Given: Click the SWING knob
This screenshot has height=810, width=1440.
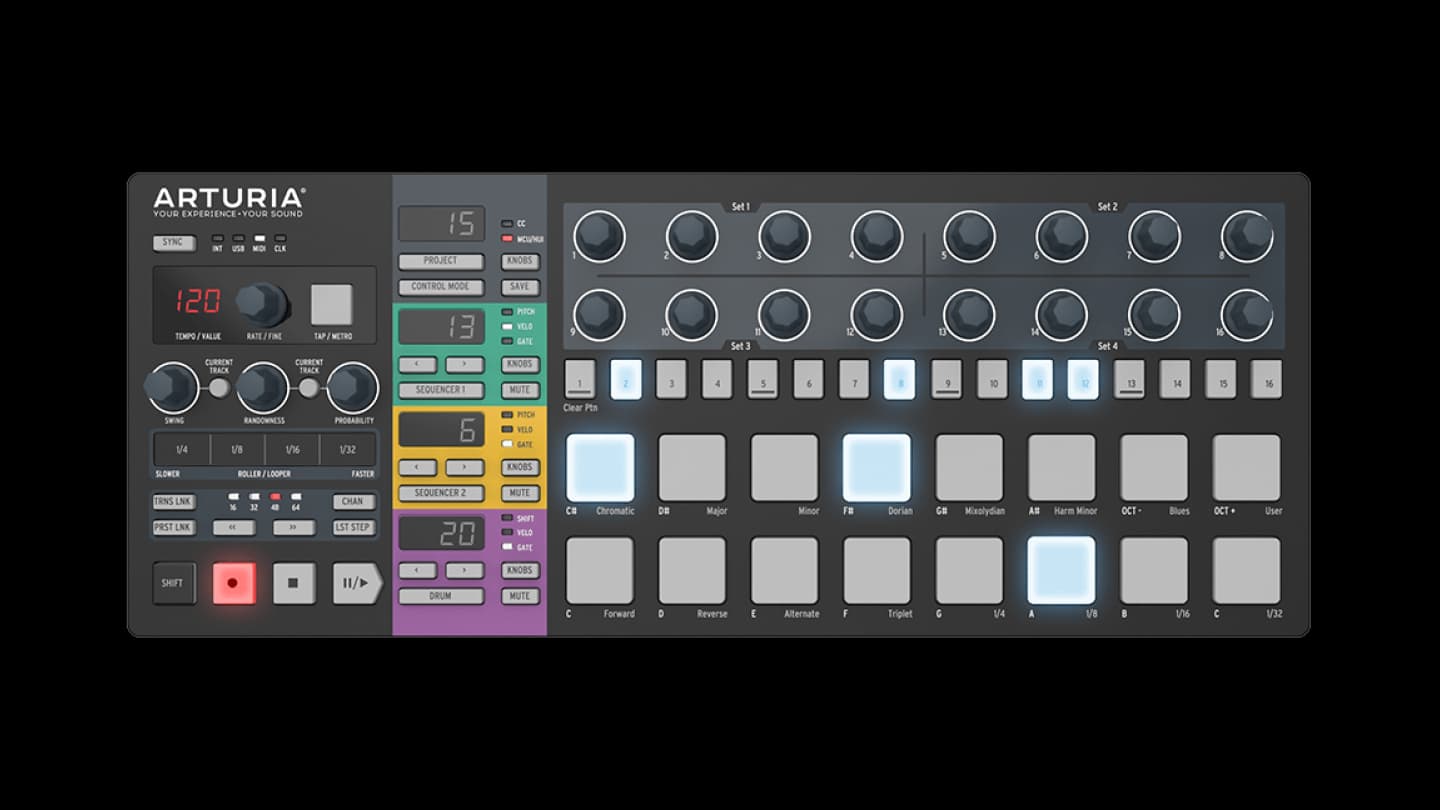Looking at the screenshot, I should 172,388.
